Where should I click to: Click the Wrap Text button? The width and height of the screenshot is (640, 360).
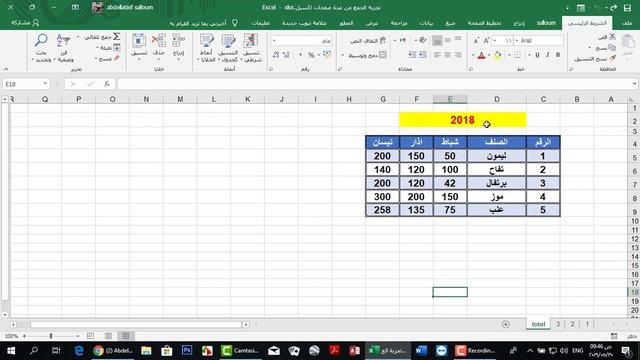pyautogui.click(x=368, y=41)
